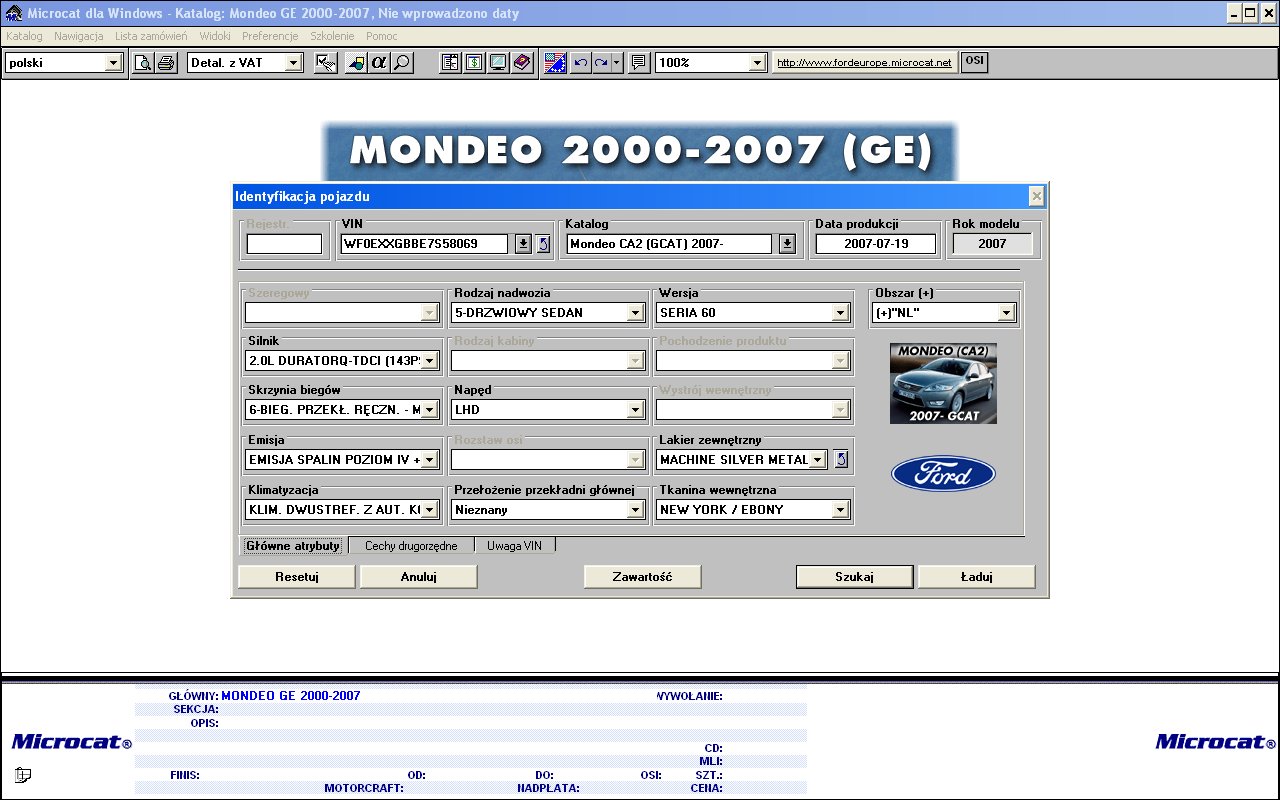Click the printer icon in toolbar
Viewport: 1280px width, 800px height.
166,63
